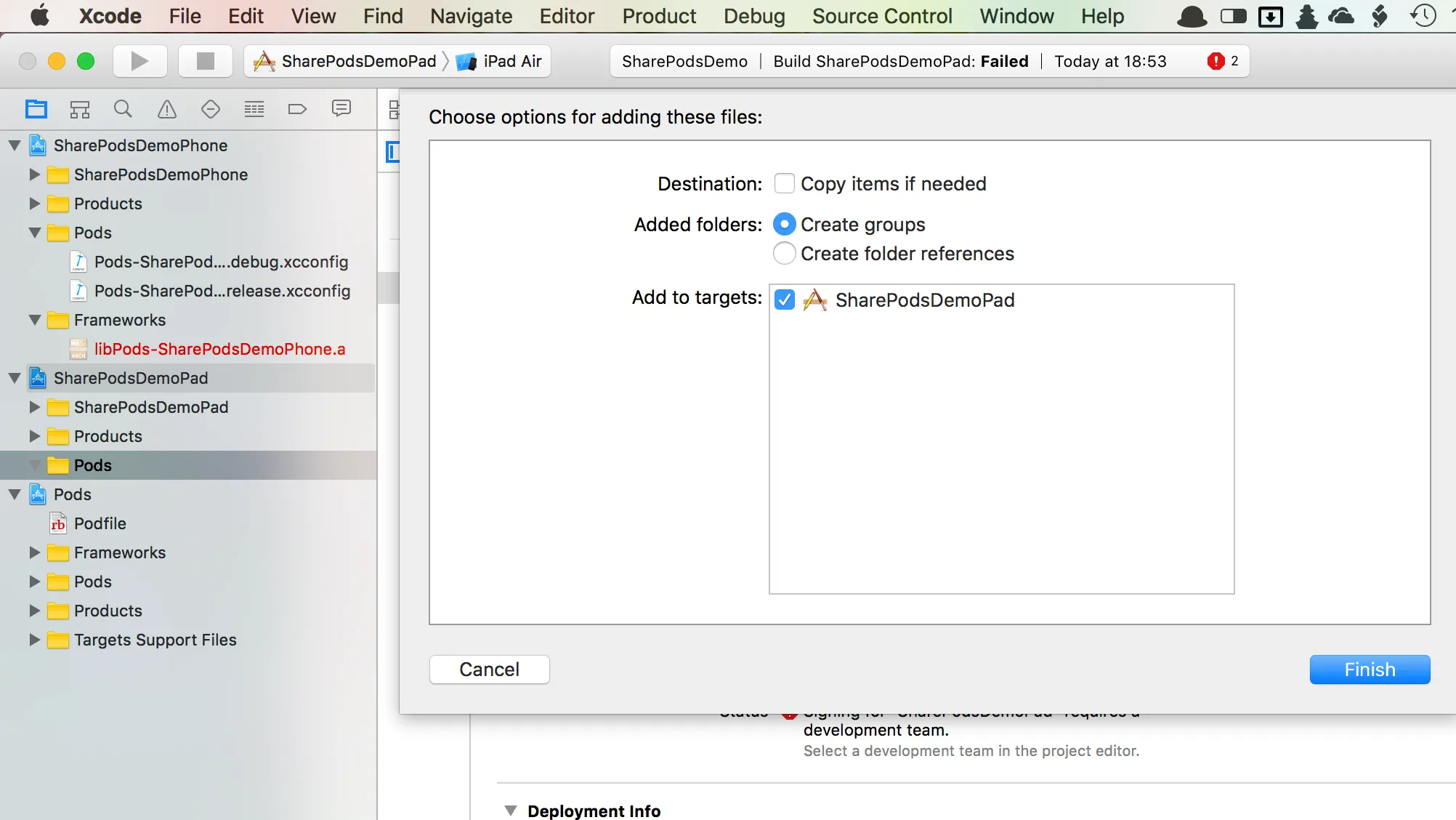The image size is (1456, 820).
Task: Select libPods-SharePodsDemoPhone.a file
Action: pos(219,349)
